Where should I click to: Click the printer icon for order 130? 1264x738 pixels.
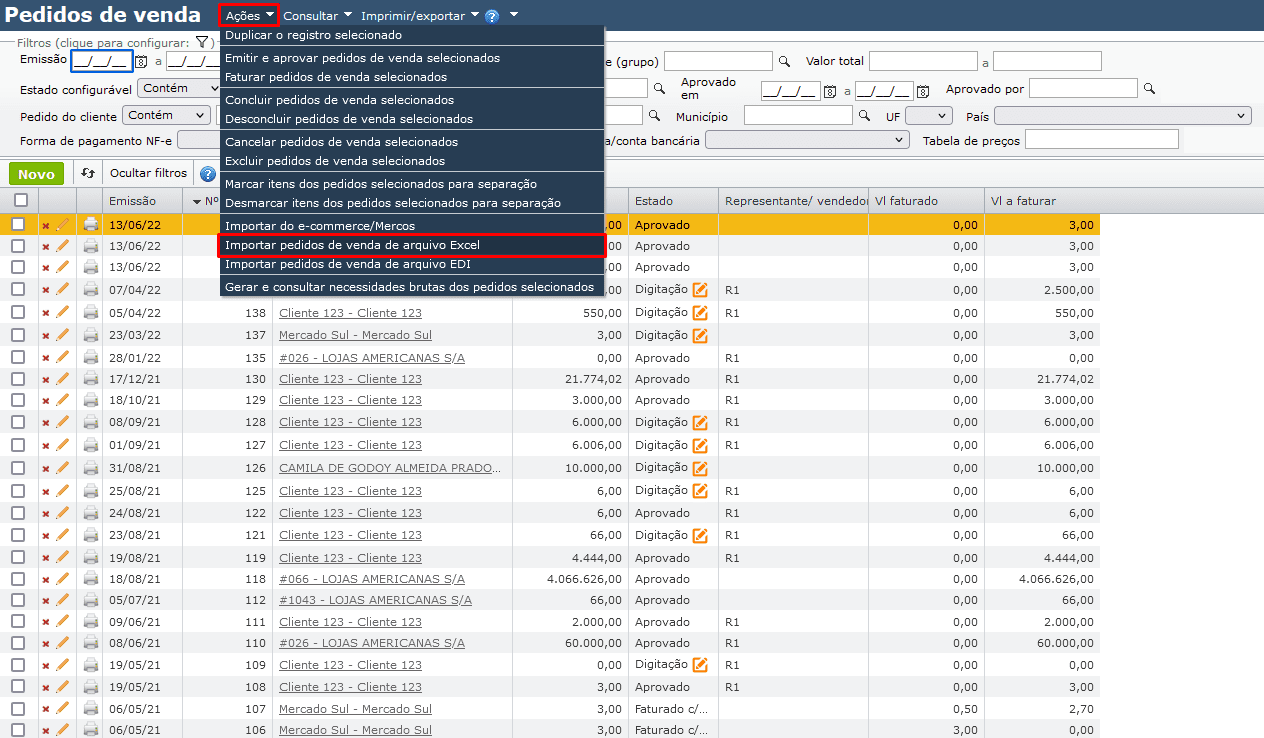[x=91, y=379]
